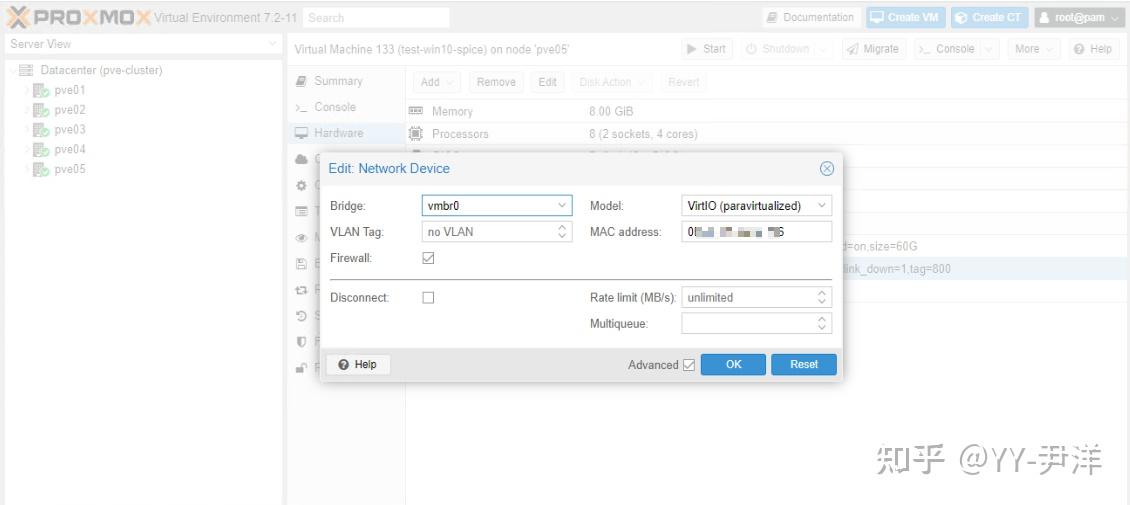Click the pve01 server status icon

coord(41,91)
